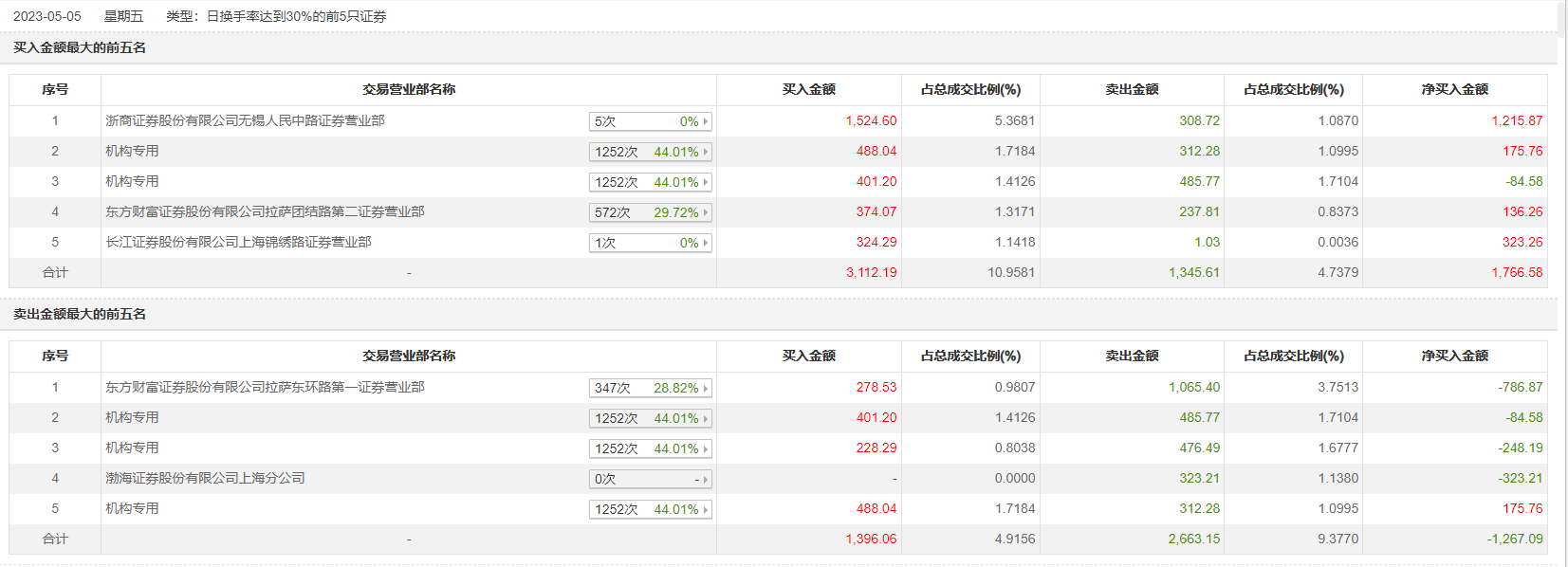Screen dimensions: 1568x567
Task: Expand the 5次 0% dropdown
Action: click(650, 121)
